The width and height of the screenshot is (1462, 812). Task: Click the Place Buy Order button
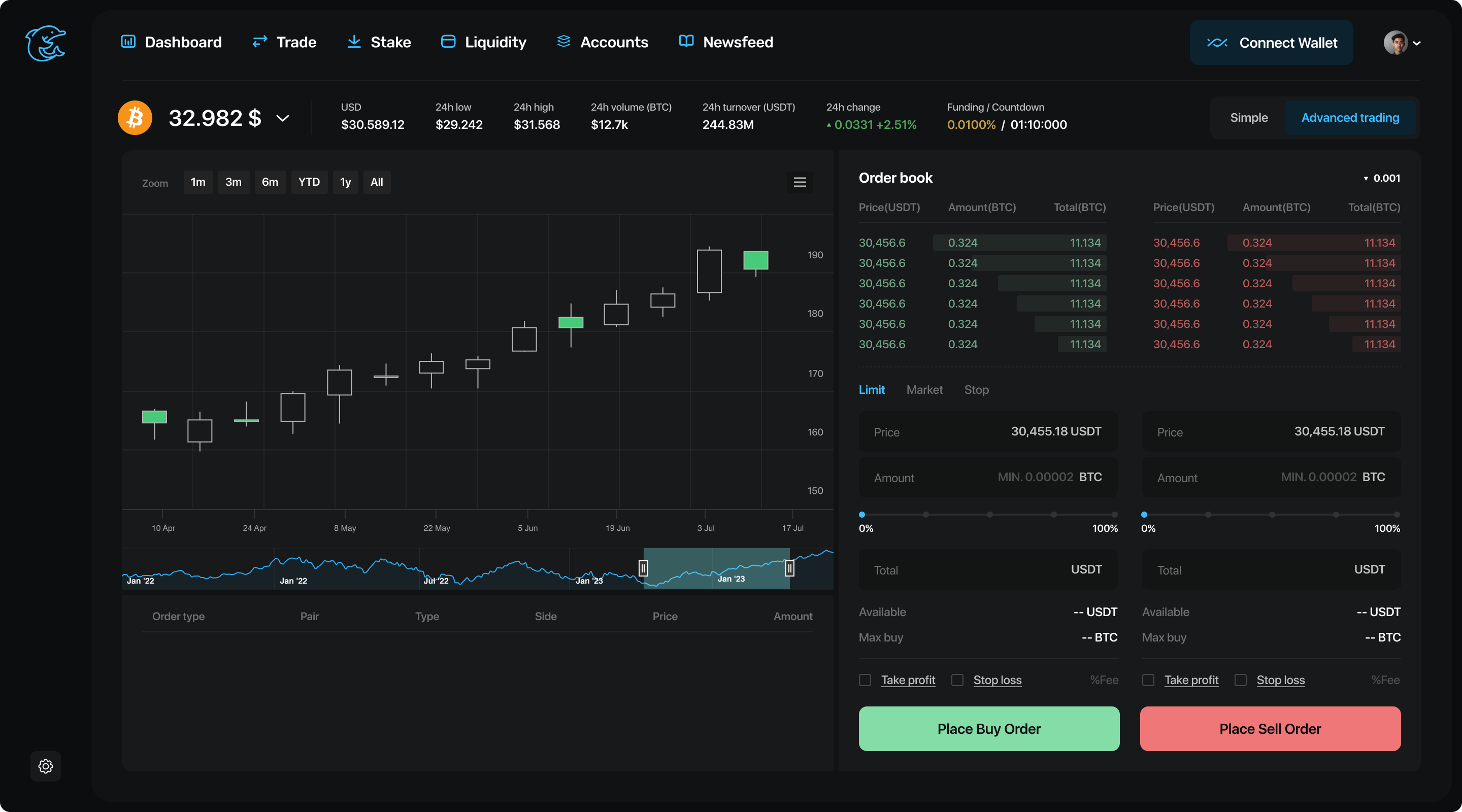coord(988,729)
